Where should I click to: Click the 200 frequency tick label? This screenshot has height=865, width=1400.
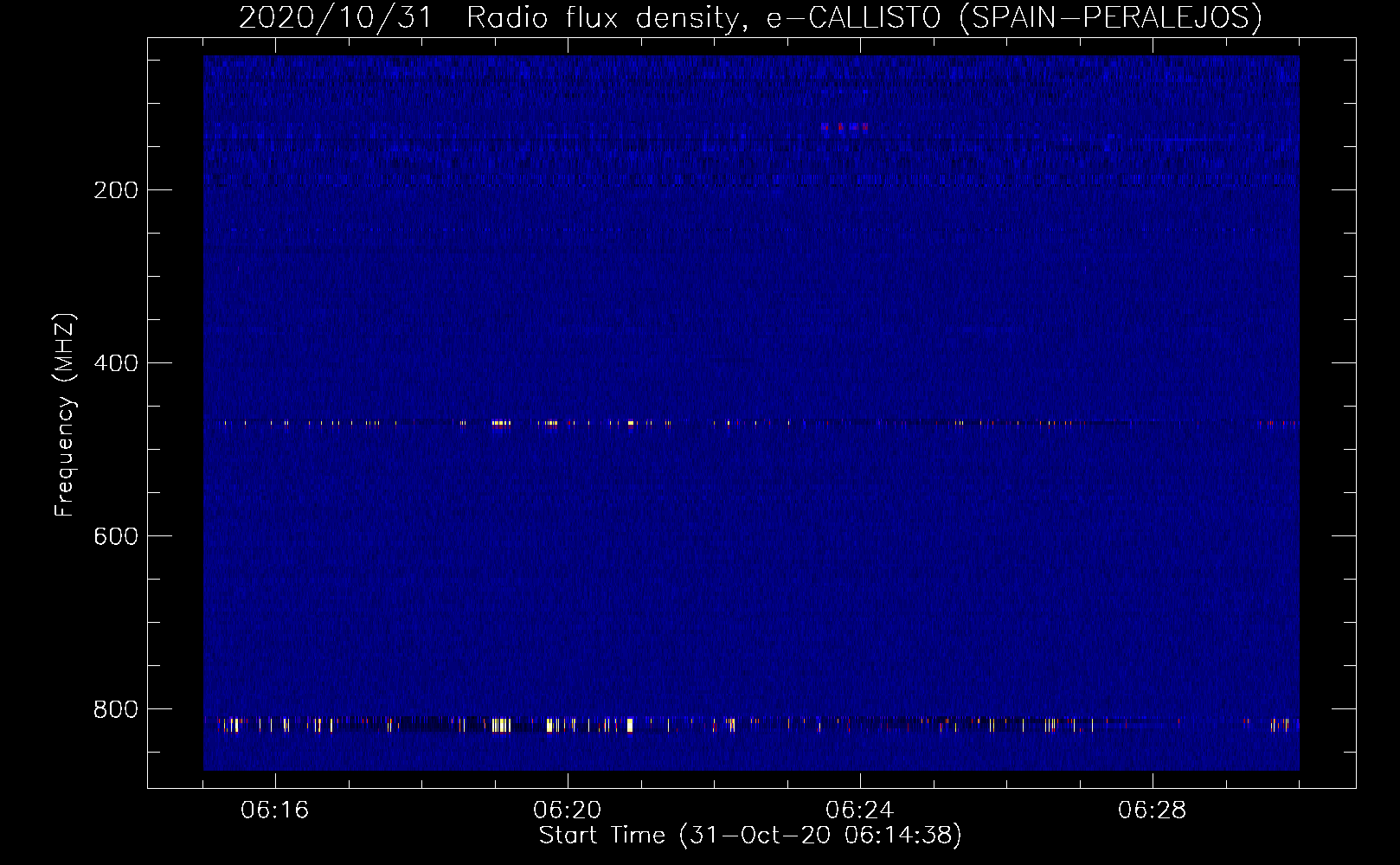coord(116,190)
